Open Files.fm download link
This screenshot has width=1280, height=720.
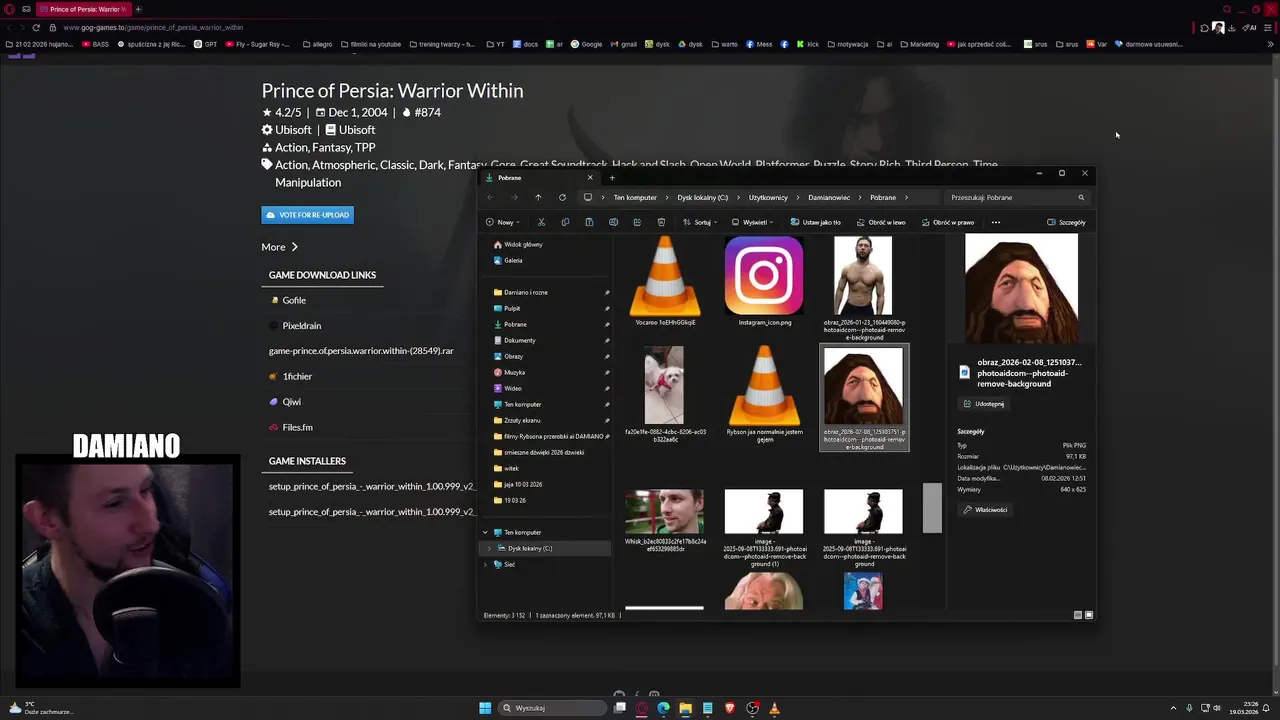click(297, 427)
